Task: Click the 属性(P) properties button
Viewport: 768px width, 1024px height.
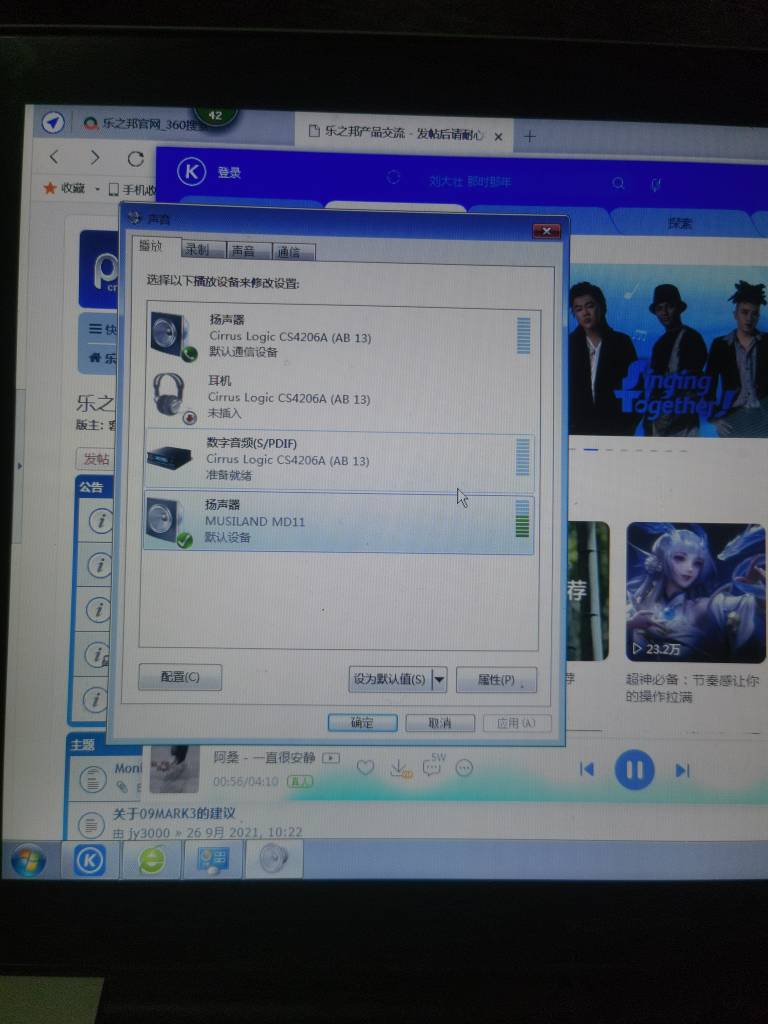Action: tap(496, 680)
